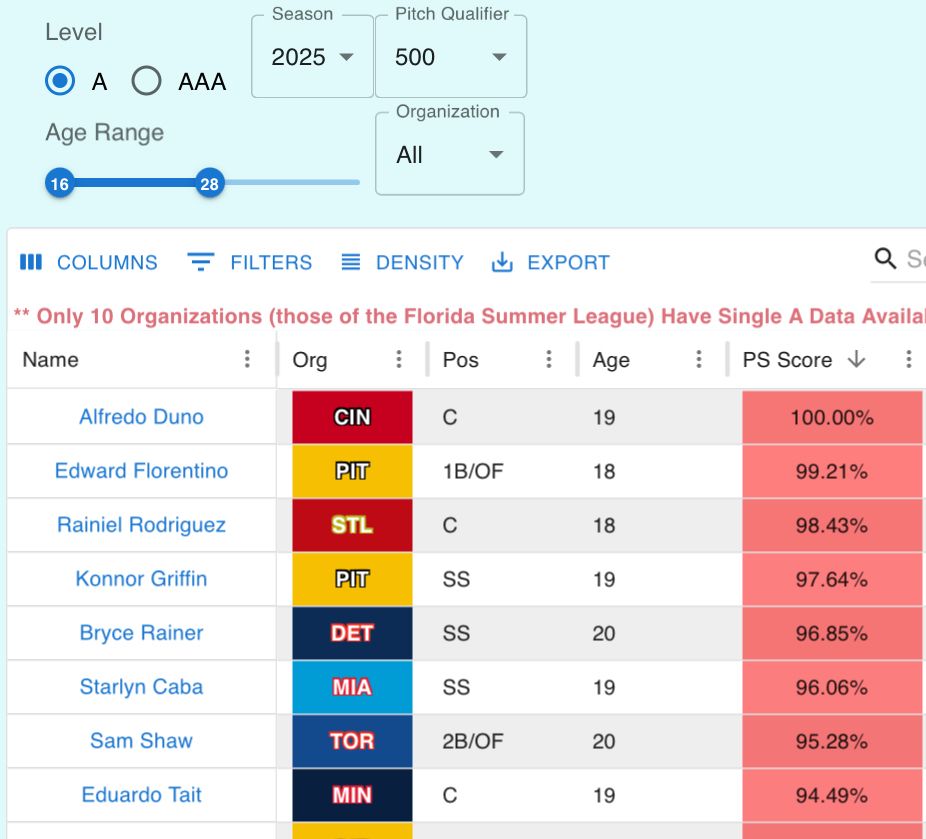This screenshot has width=926, height=839.
Task: Open Org column menu (three dots)
Action: 399,359
